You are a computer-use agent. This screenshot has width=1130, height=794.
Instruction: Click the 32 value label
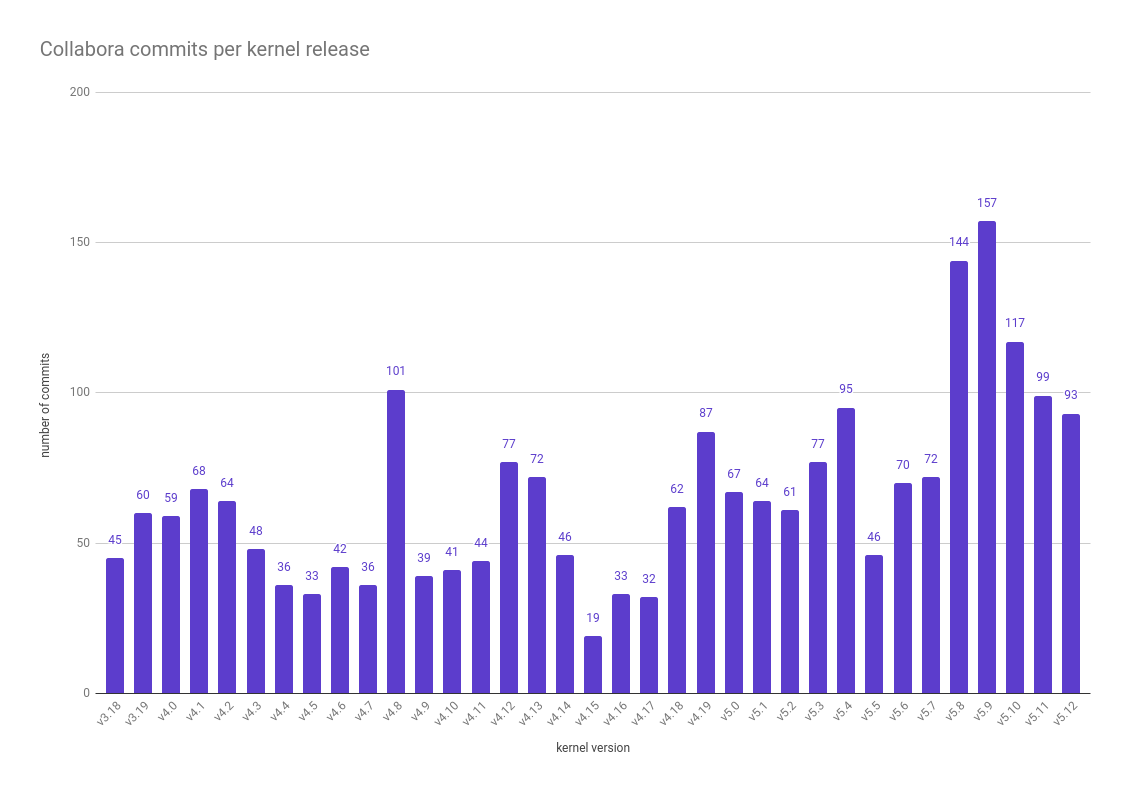[649, 579]
